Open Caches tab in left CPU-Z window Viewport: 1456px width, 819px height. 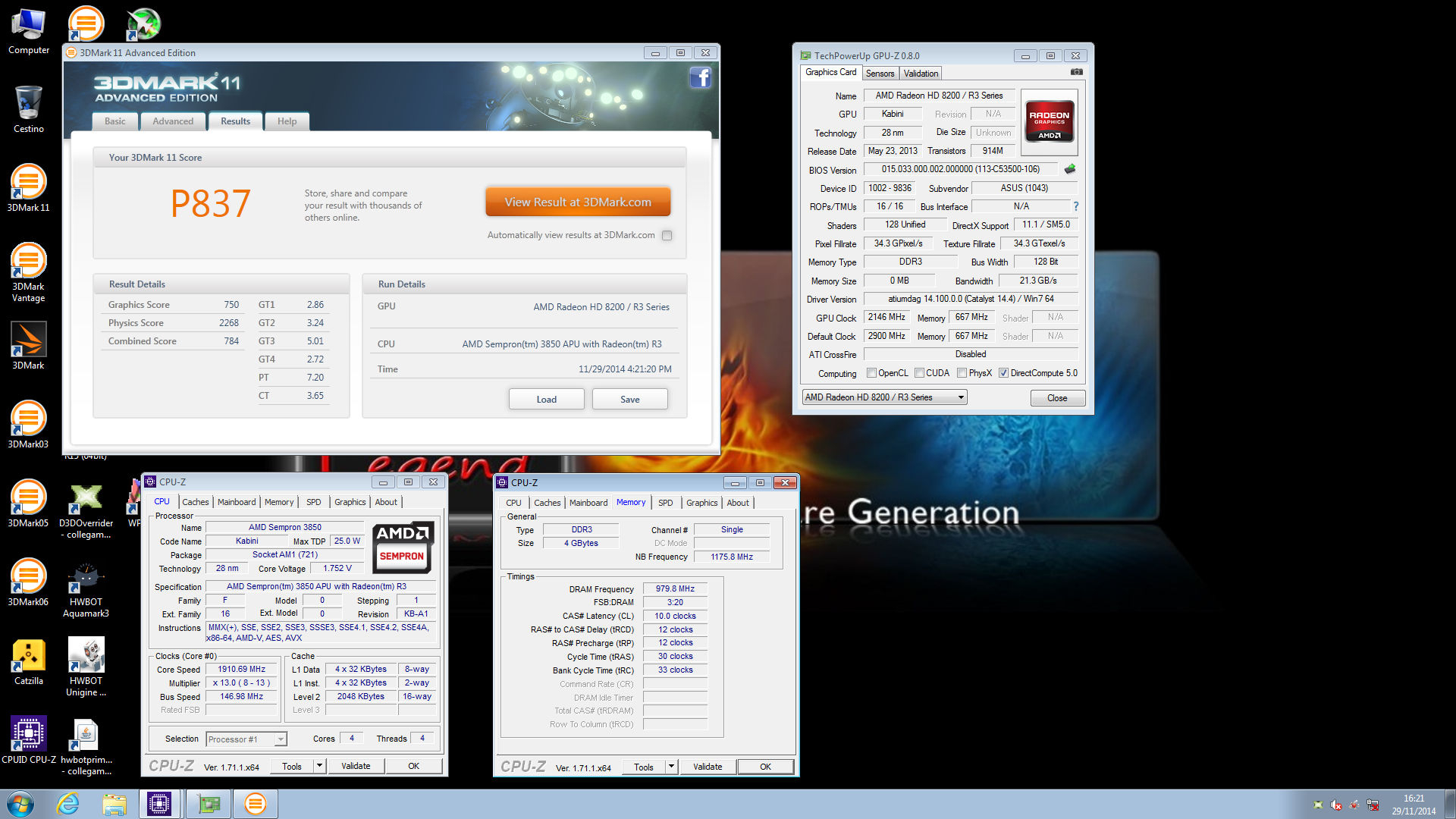point(196,502)
